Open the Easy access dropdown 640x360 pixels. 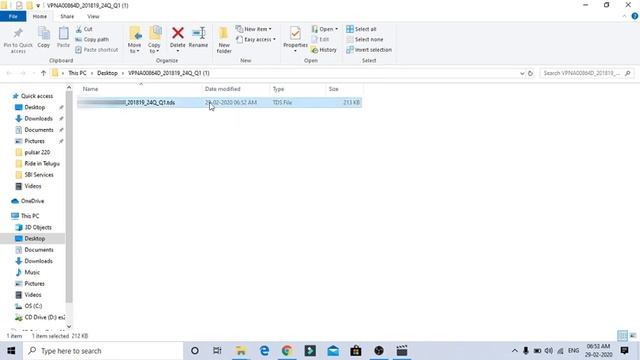pos(256,40)
